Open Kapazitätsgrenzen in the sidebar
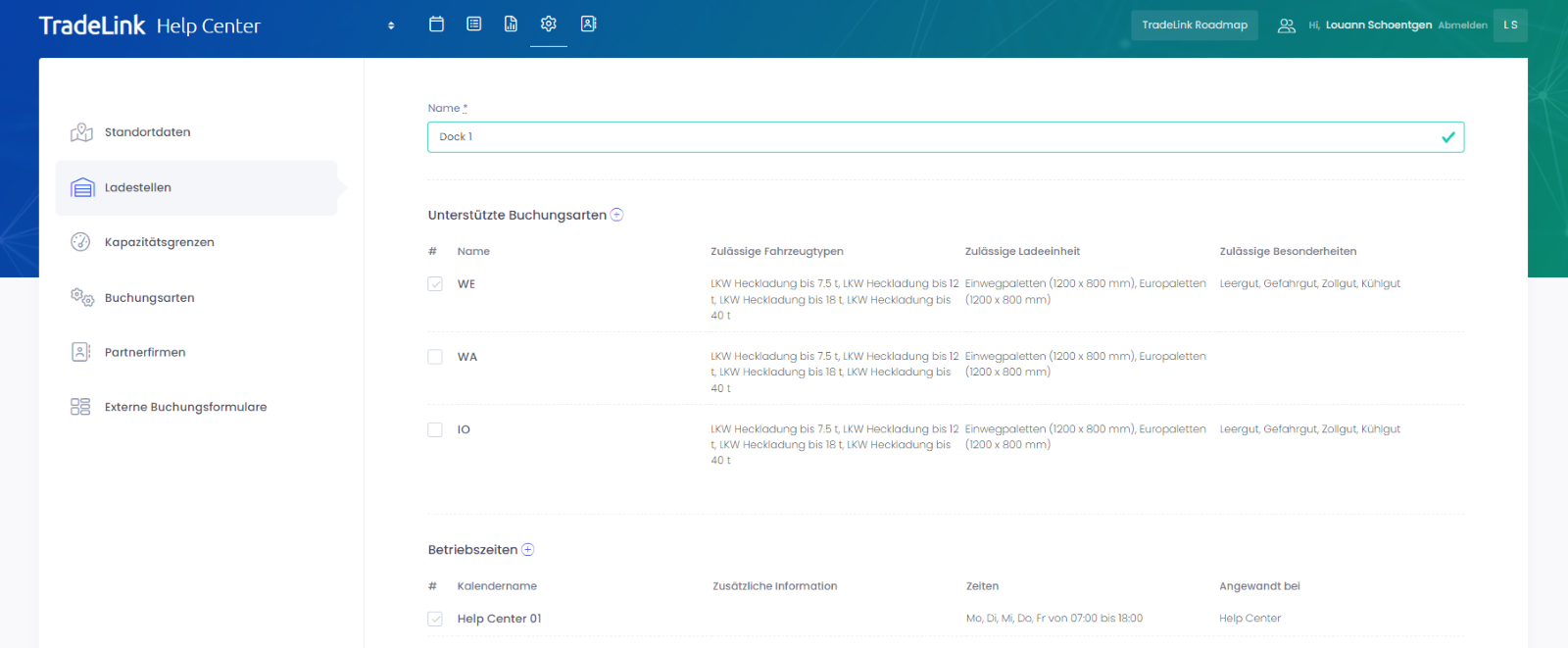1568x648 pixels. click(x=159, y=242)
